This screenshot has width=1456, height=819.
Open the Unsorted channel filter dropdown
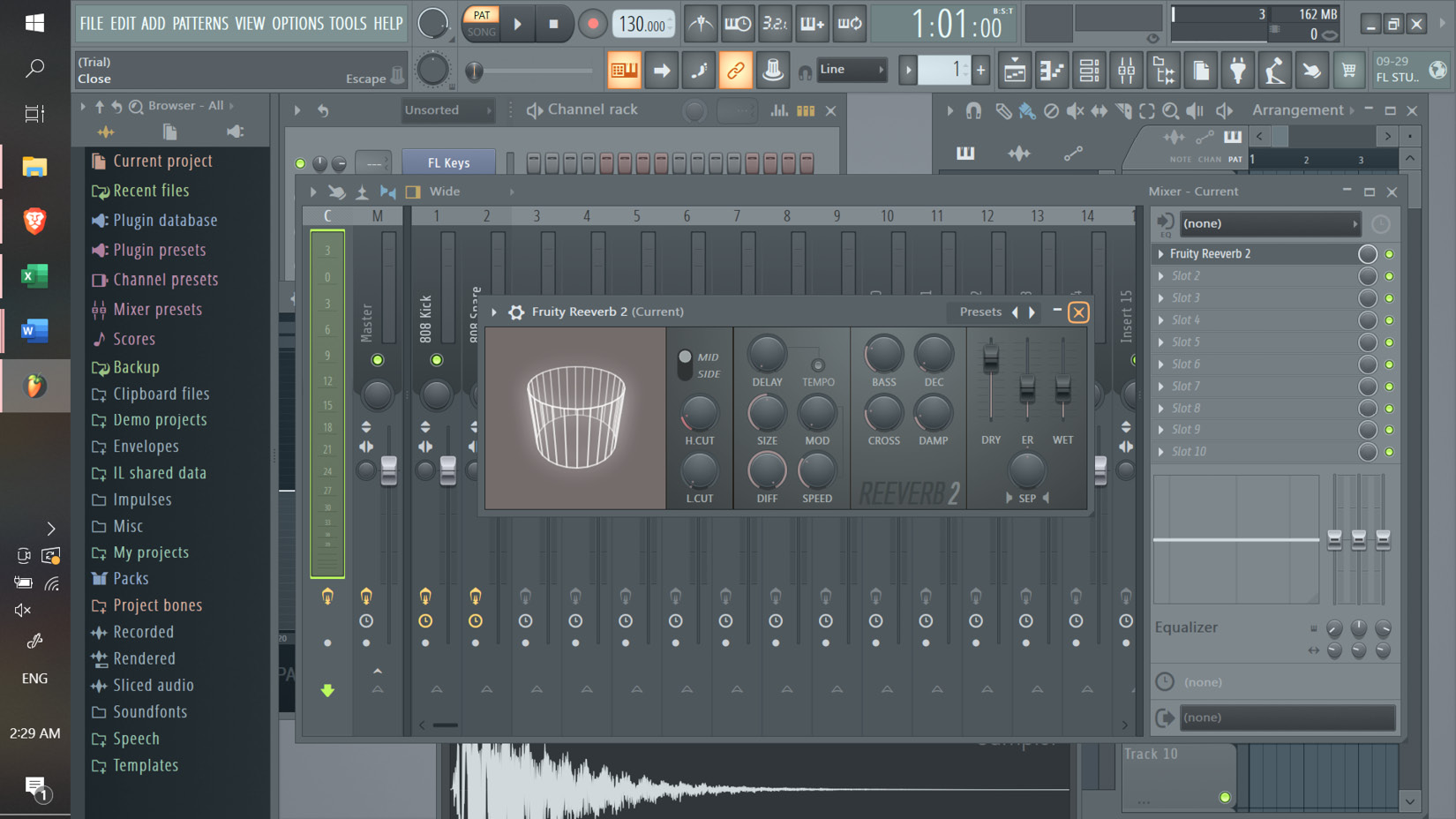[x=447, y=110]
